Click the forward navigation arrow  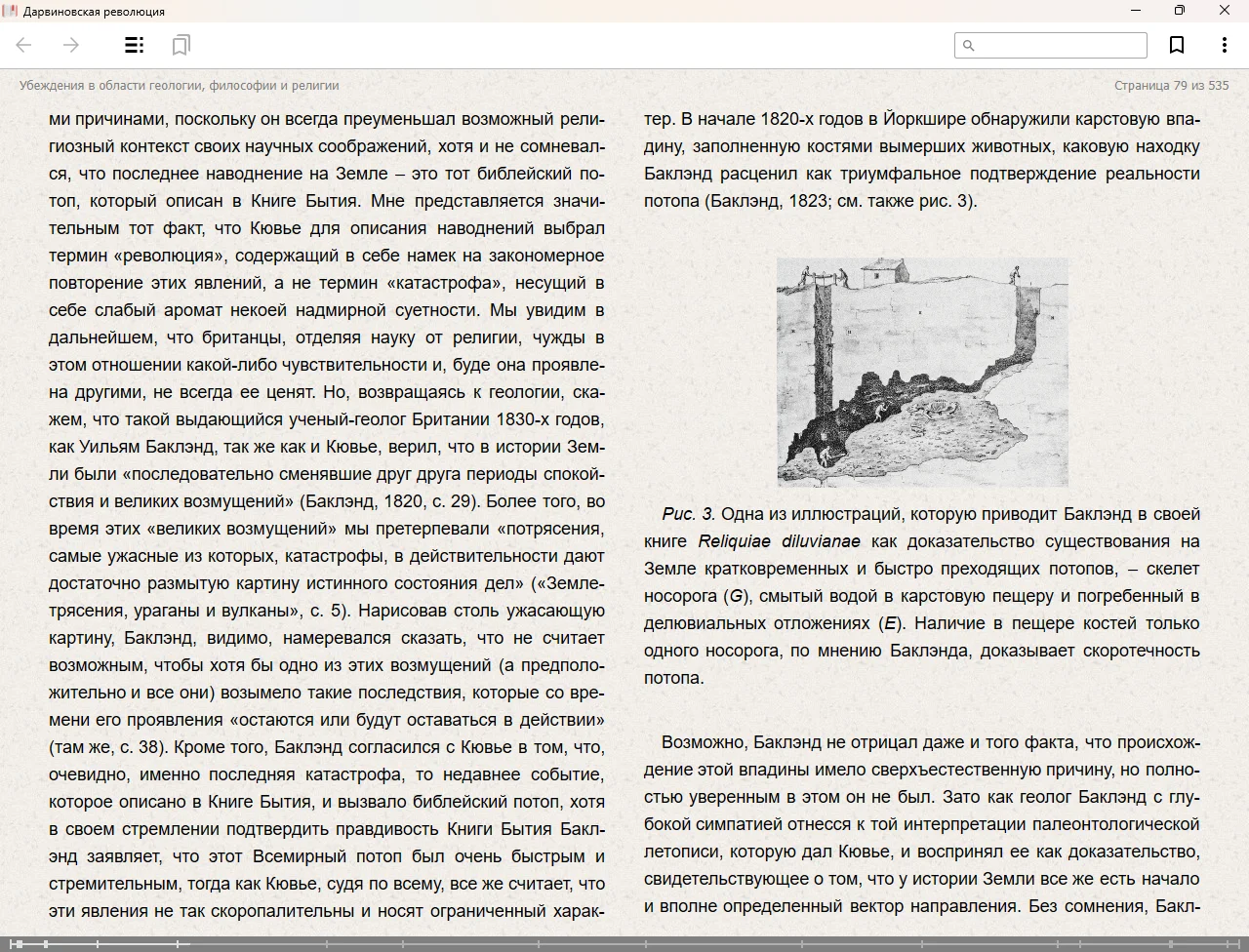tap(71, 45)
